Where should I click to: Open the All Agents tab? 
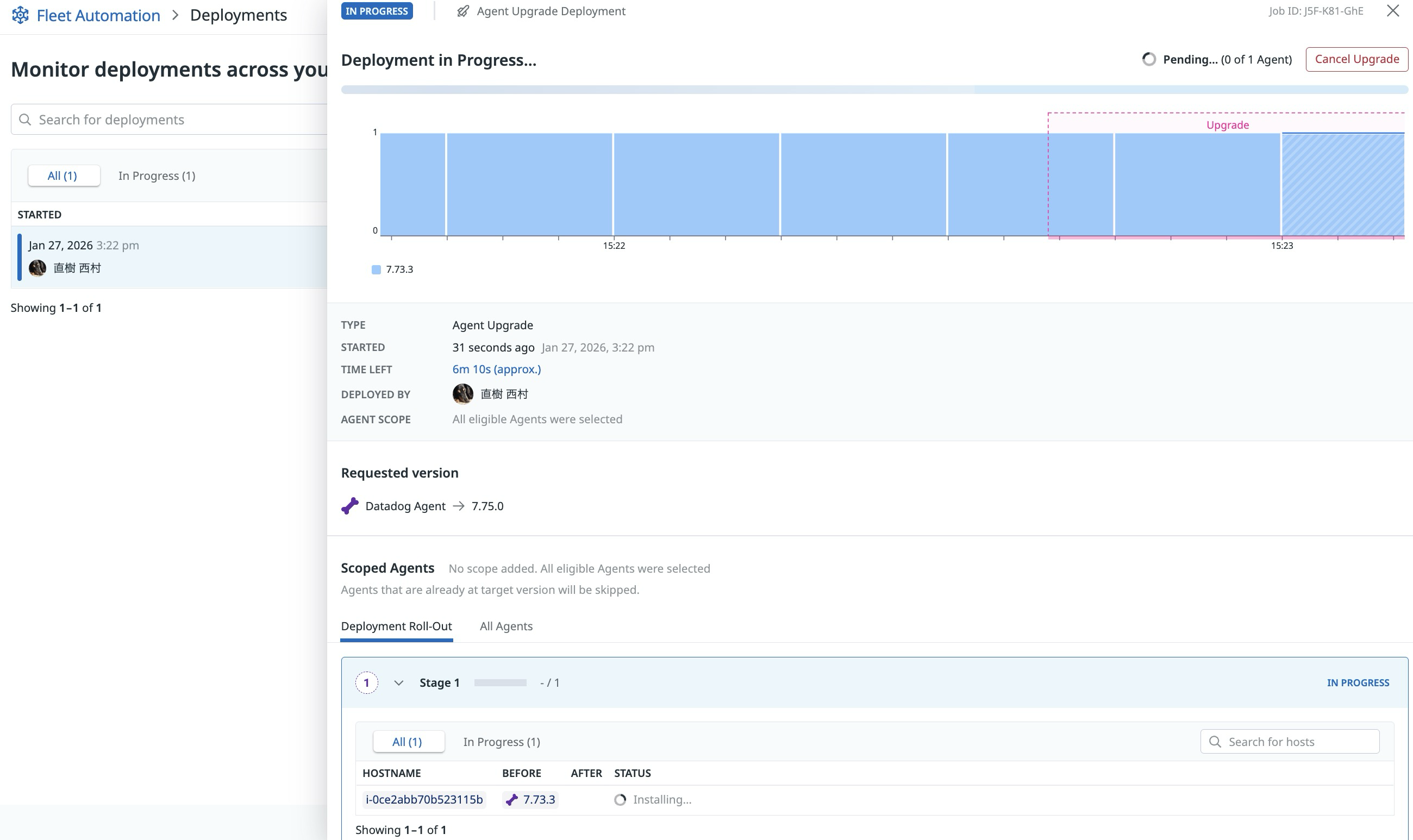(506, 626)
